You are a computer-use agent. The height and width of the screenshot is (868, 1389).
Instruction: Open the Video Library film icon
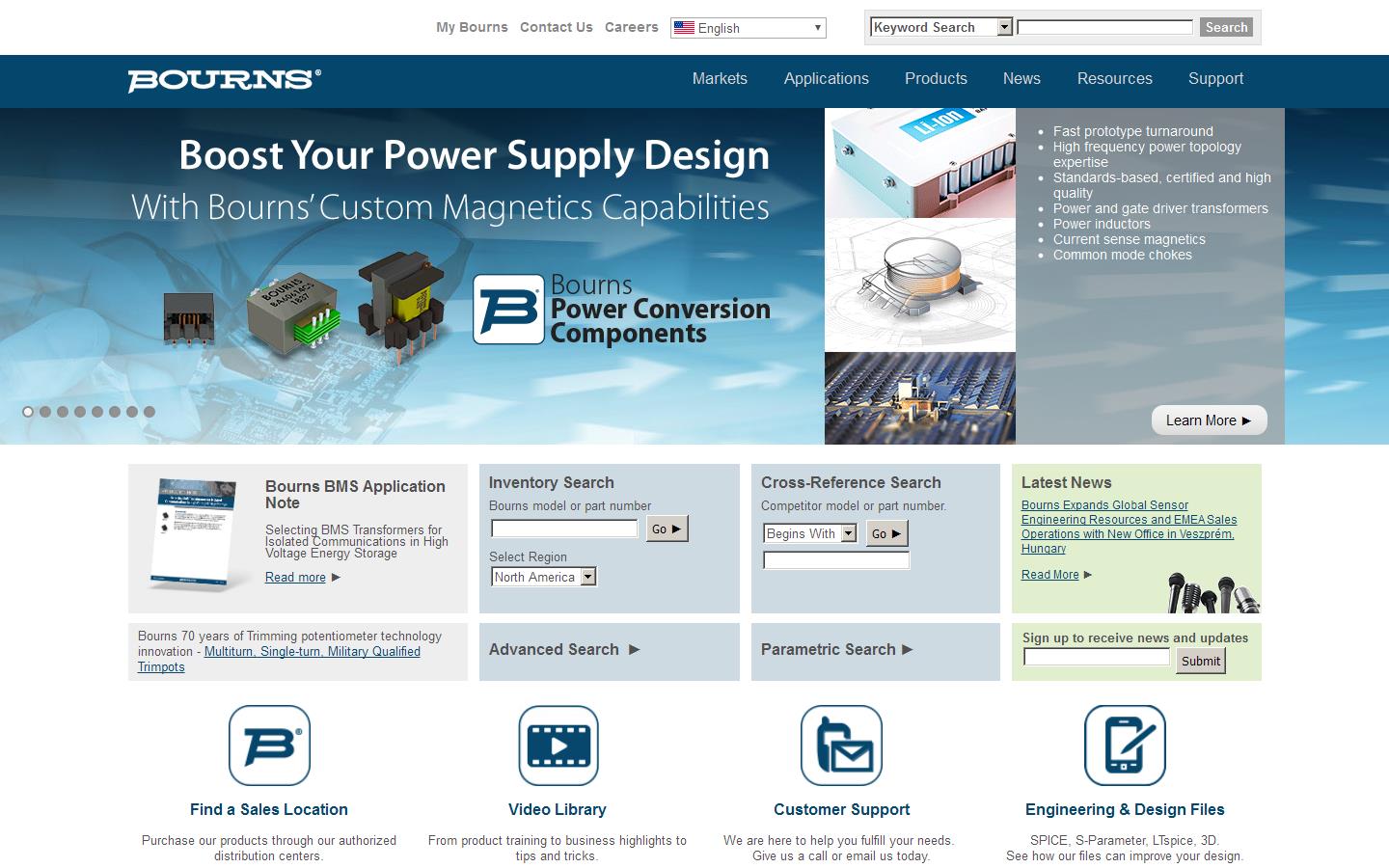(558, 746)
